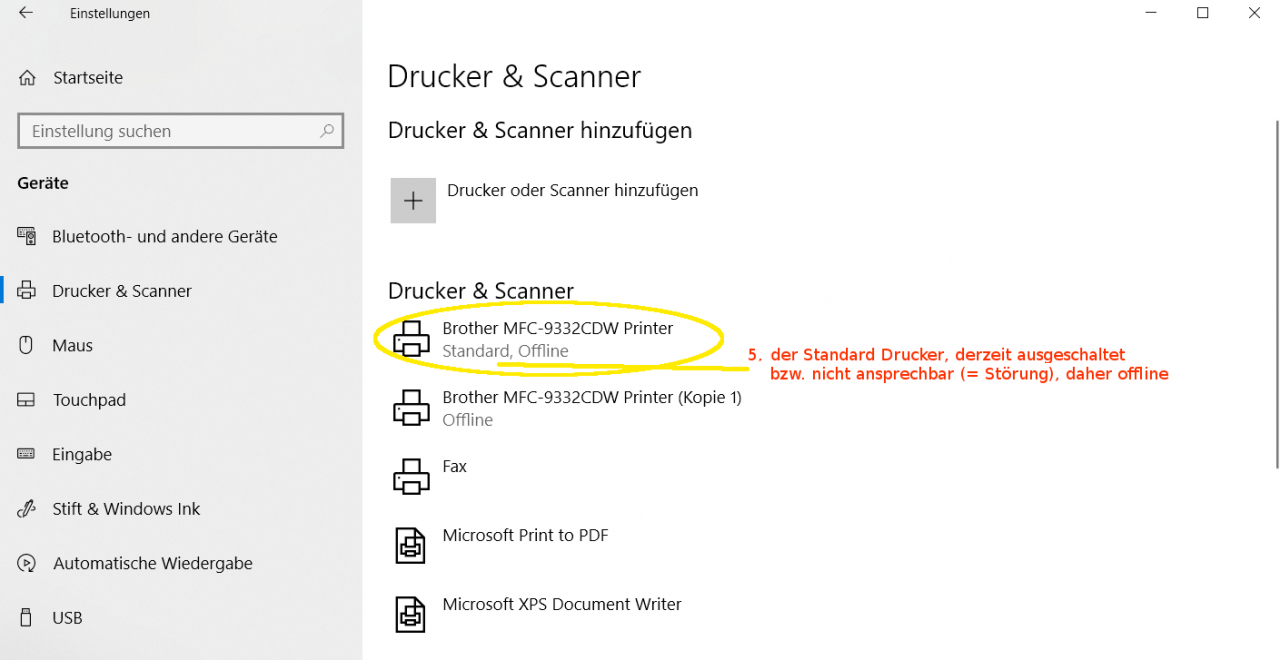Click the plus icon to add a printer
This screenshot has height=660, width=1280.
tap(413, 201)
